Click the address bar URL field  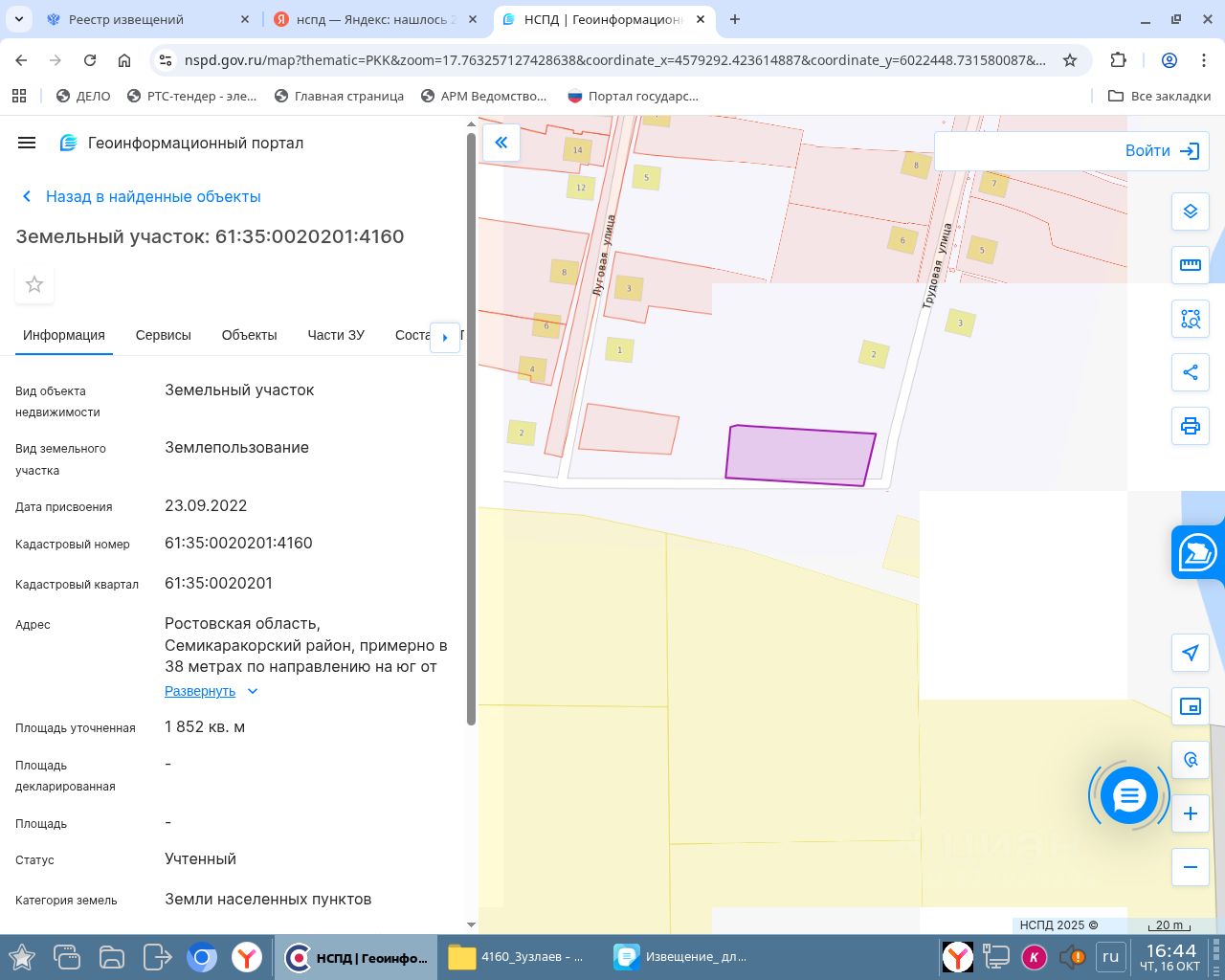pos(614,60)
